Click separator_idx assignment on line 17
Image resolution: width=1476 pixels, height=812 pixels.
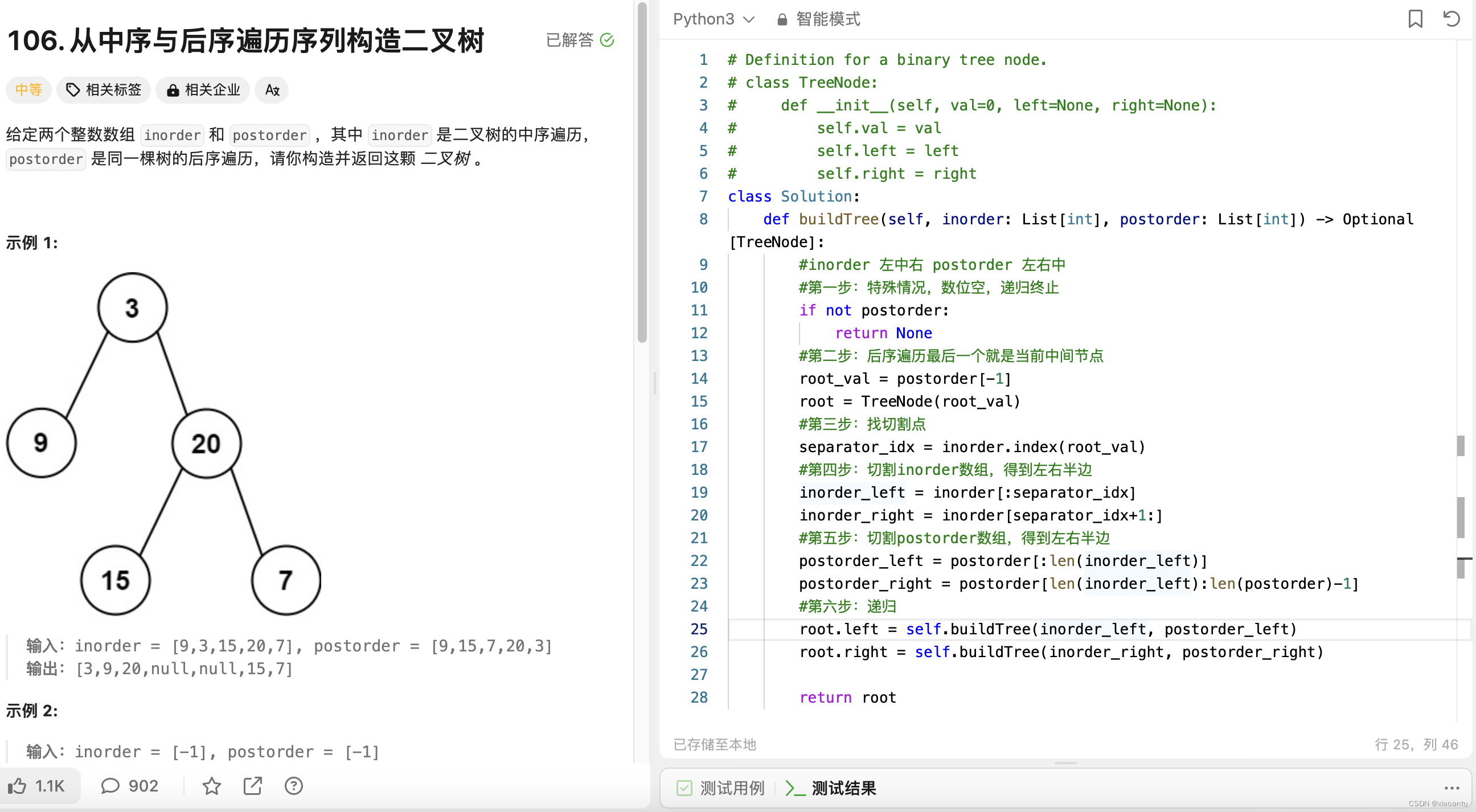[972, 447]
